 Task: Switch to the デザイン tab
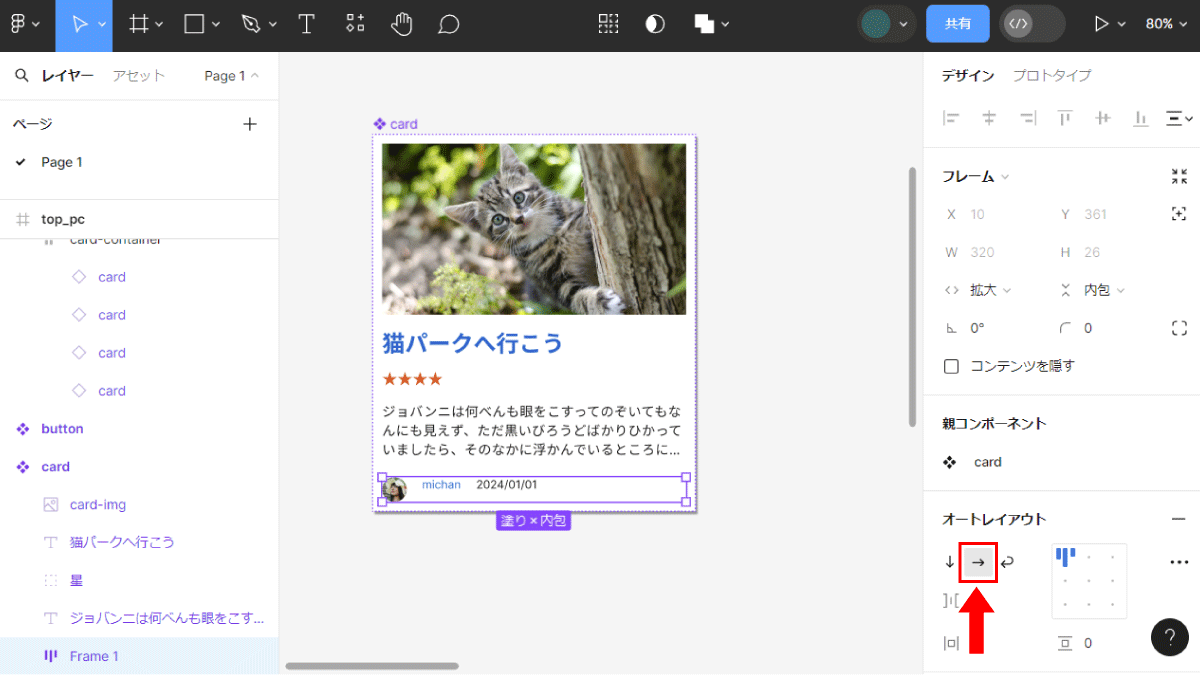(x=968, y=76)
